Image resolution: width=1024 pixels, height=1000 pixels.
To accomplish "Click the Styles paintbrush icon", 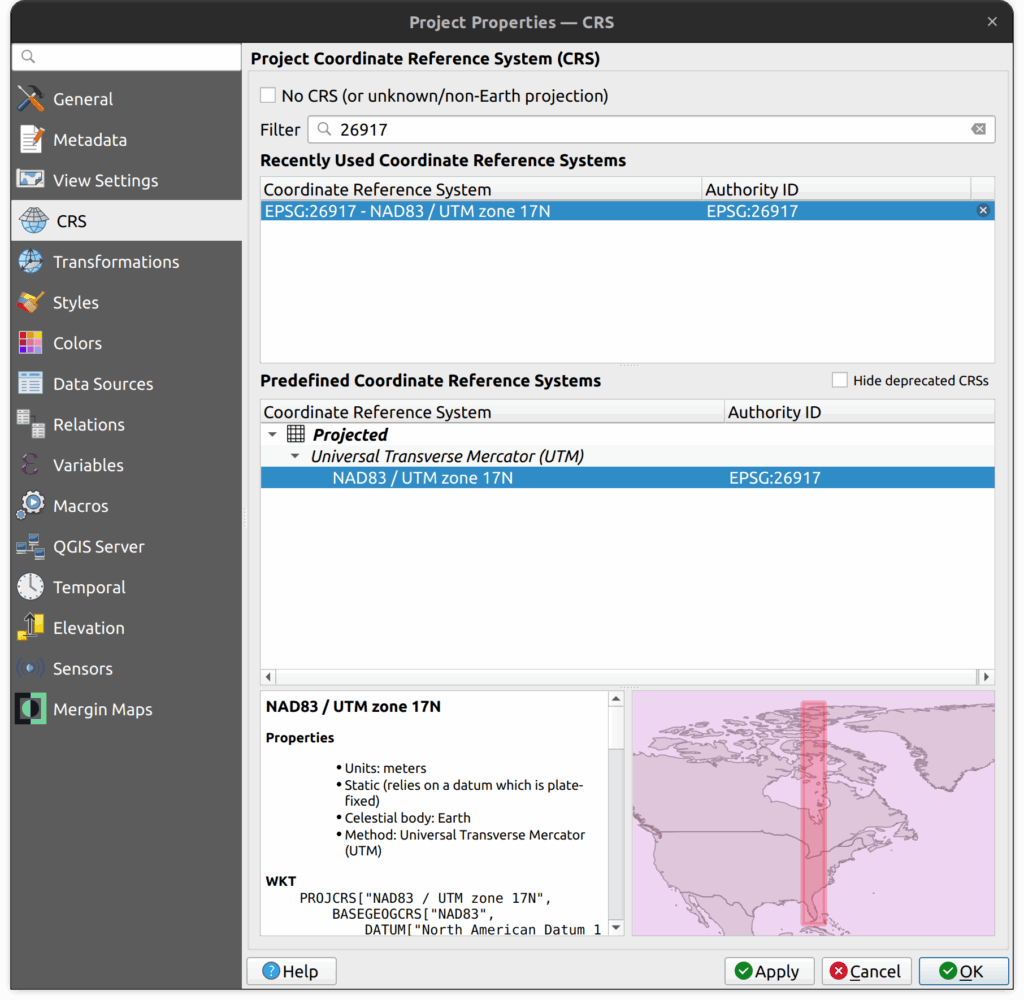I will pyautogui.click(x=31, y=302).
